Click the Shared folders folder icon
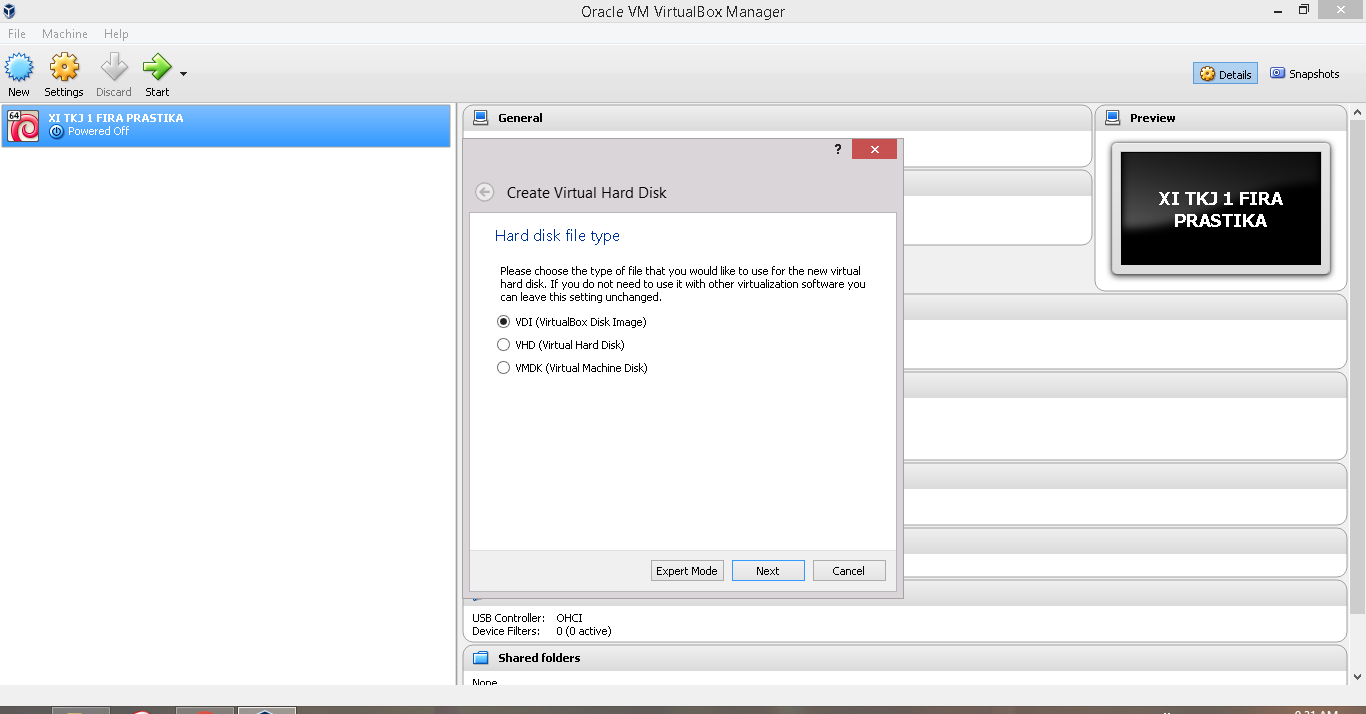This screenshot has width=1366, height=714. [481, 658]
